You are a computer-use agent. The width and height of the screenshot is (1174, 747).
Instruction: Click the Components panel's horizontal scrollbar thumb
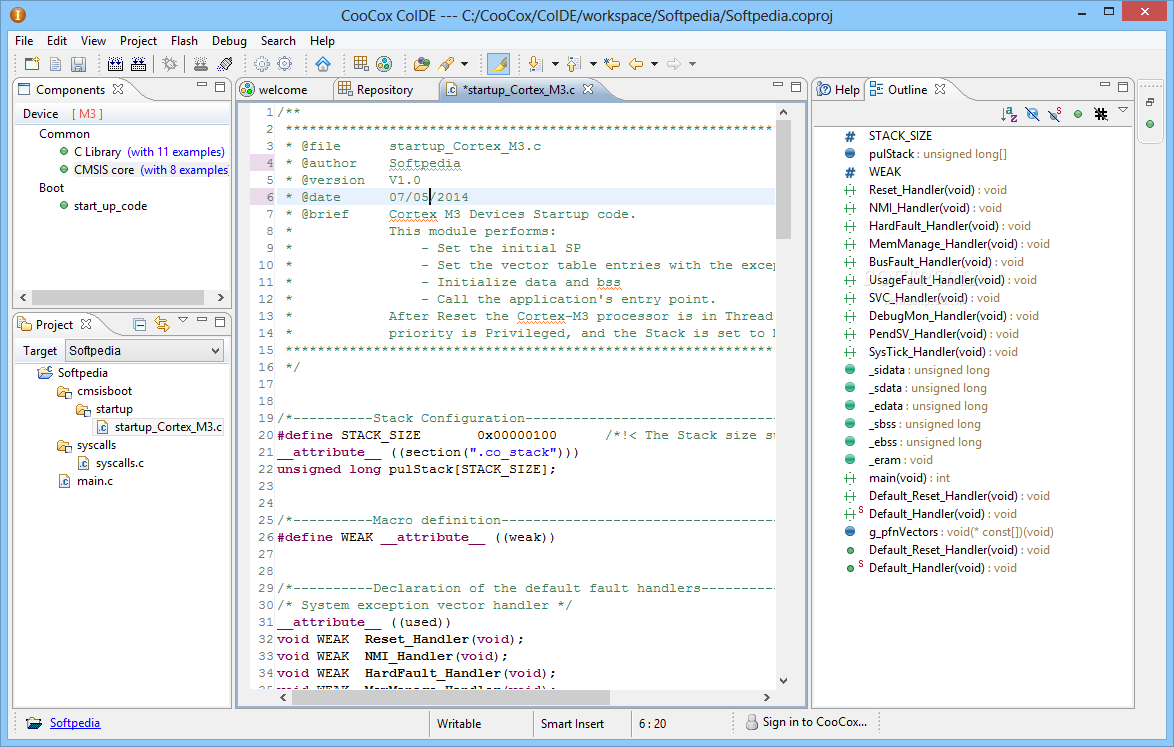118,297
